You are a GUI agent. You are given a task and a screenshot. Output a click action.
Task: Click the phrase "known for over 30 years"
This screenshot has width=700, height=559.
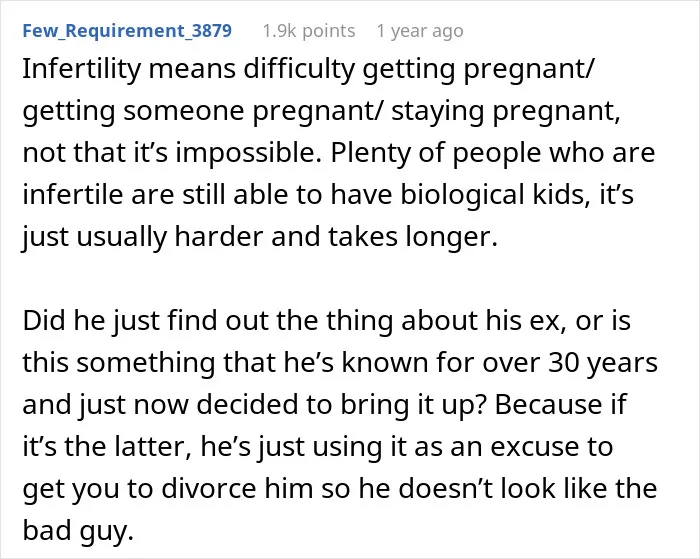point(500,362)
